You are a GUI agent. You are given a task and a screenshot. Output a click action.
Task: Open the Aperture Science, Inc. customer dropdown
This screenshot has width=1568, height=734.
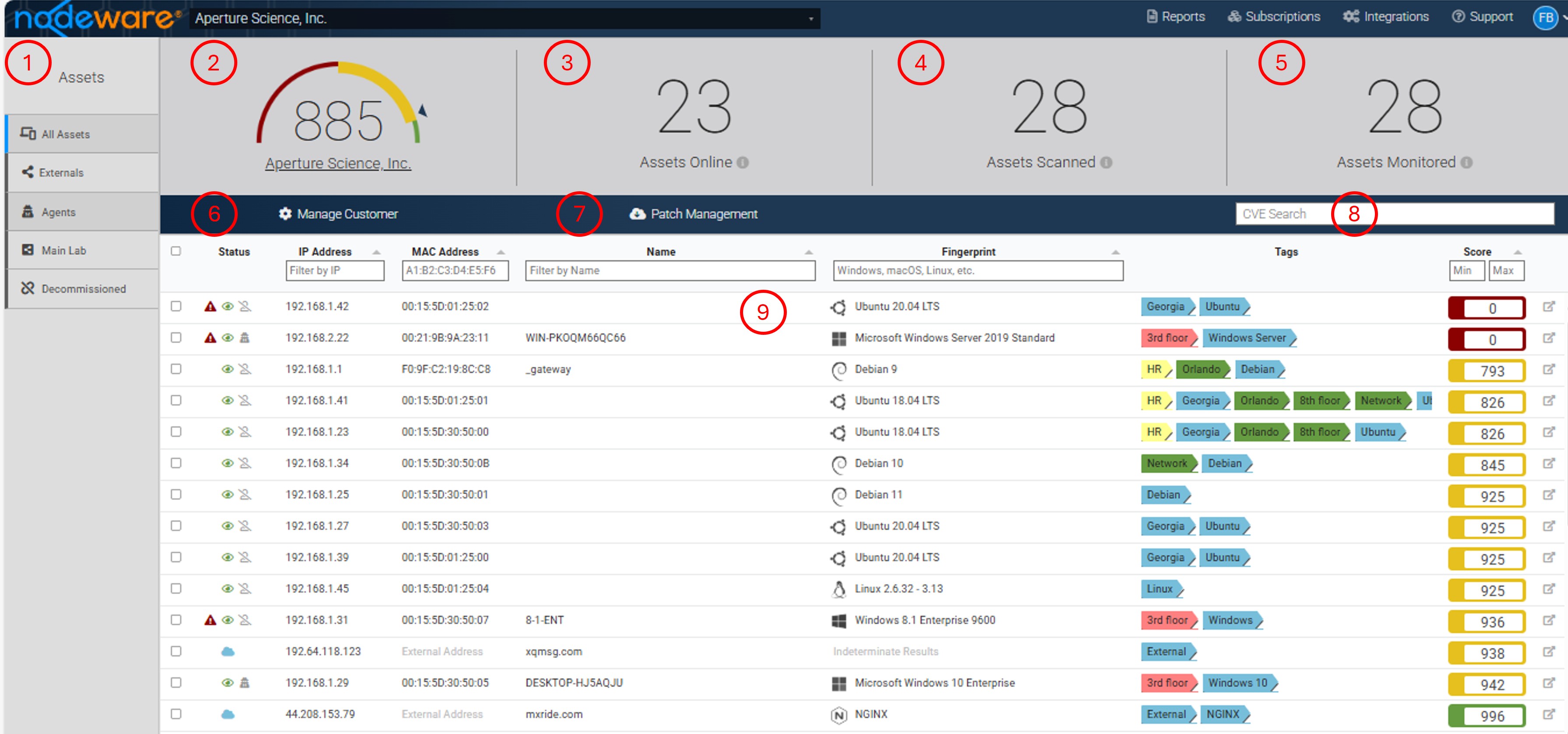[504, 18]
